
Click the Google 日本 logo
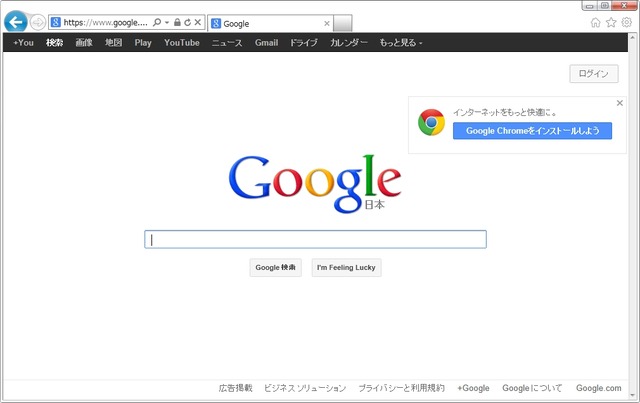(315, 183)
